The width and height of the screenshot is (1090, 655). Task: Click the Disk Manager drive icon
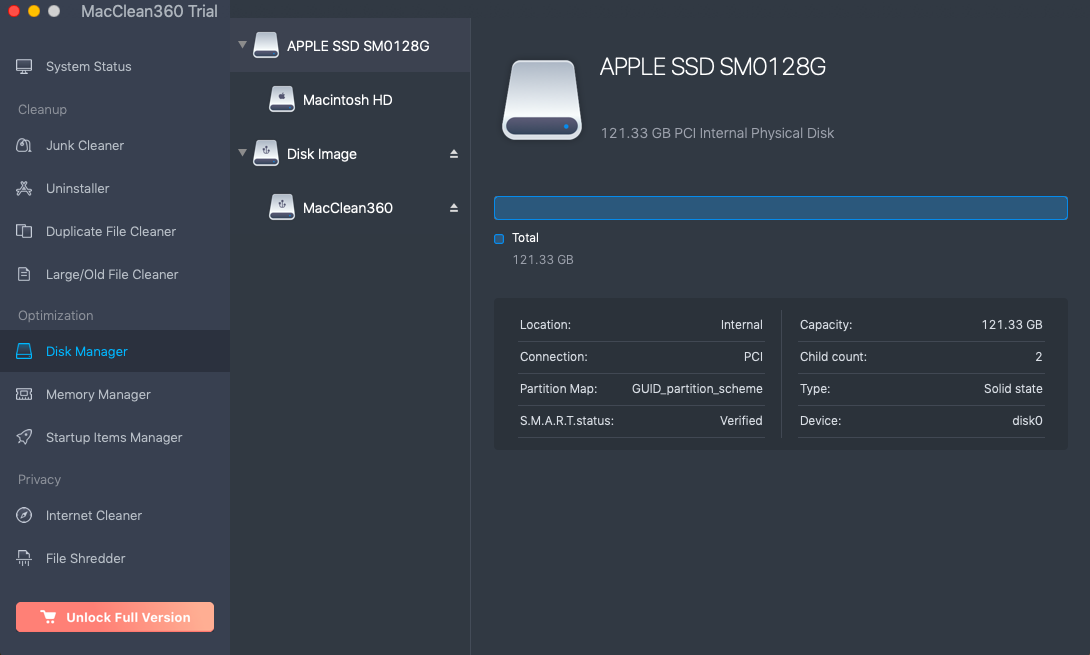point(24,351)
